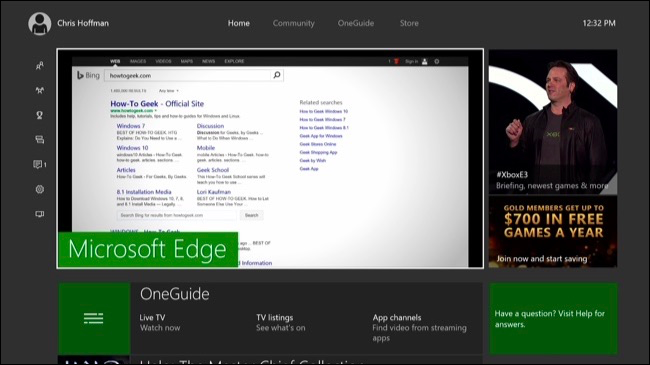The height and width of the screenshot is (365, 650).
Task: Open Chris Hoffman's profile avatar
Action: (x=40, y=24)
